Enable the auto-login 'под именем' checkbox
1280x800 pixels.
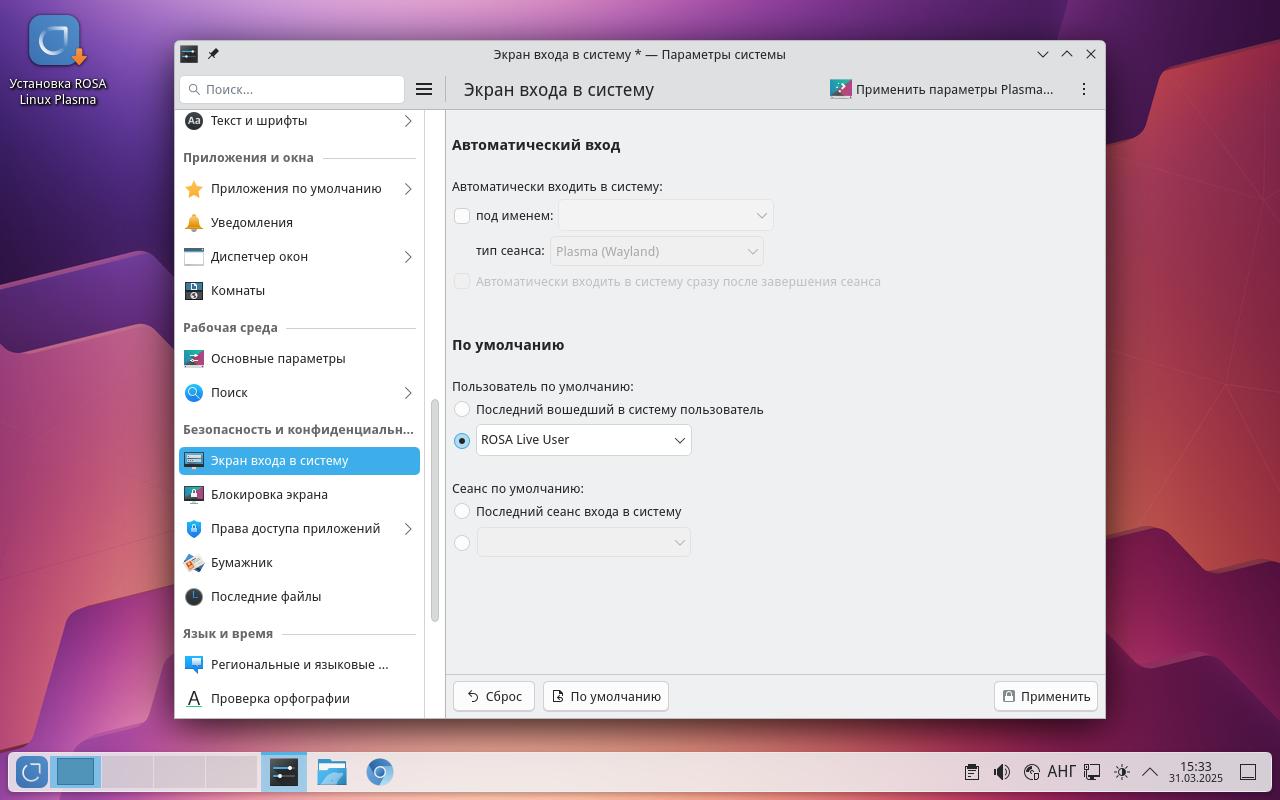462,216
